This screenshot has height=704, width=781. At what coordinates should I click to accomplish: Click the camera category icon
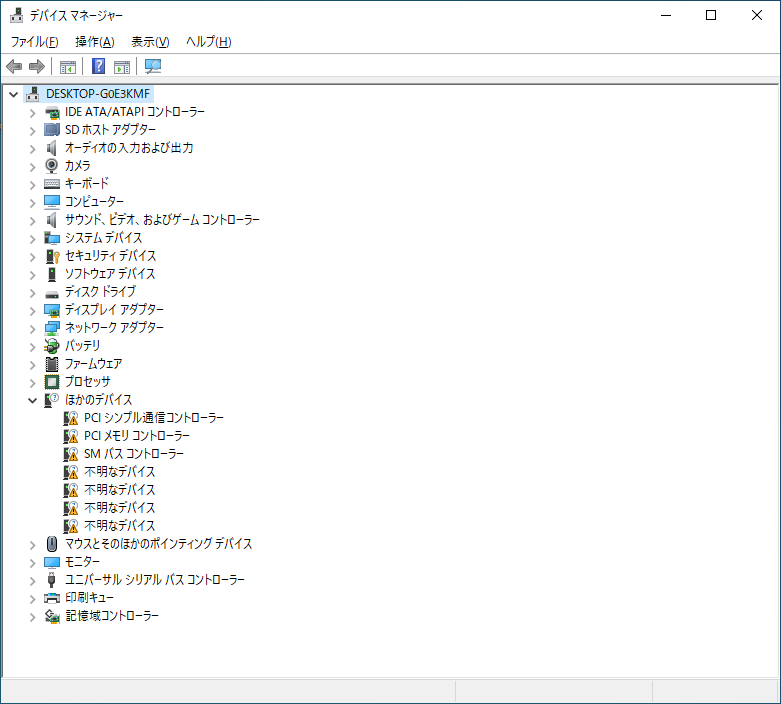click(x=52, y=166)
